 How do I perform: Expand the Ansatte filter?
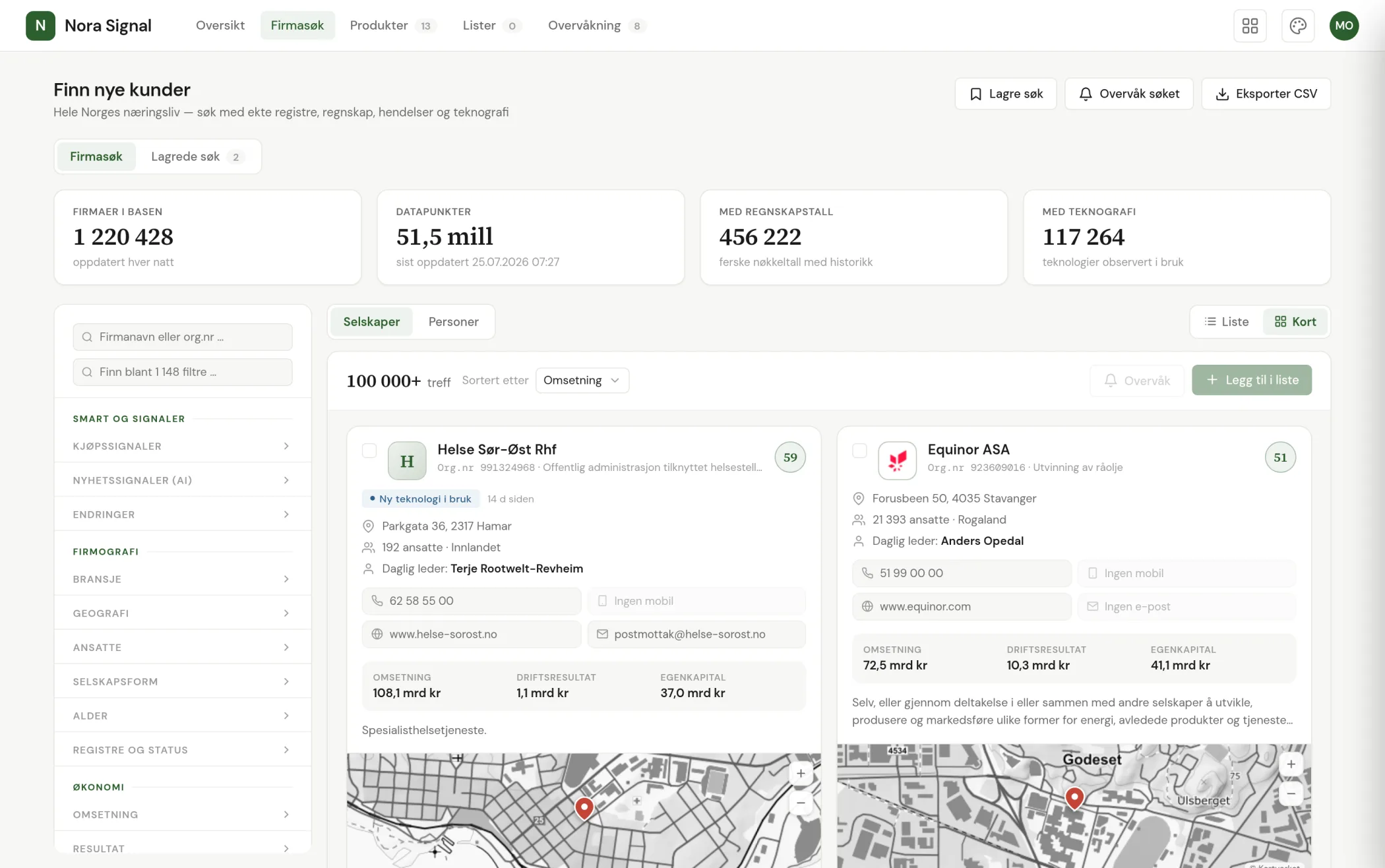click(x=183, y=648)
